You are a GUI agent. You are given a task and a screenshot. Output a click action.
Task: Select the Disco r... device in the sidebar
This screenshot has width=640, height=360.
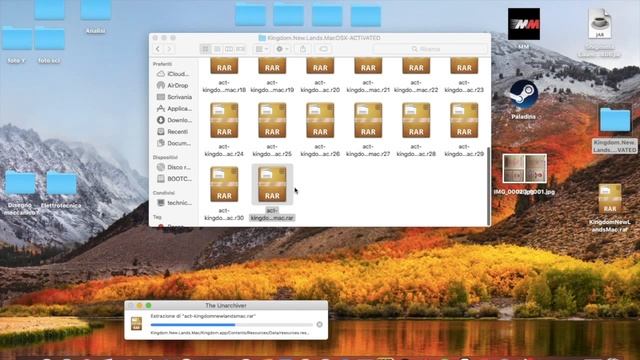pos(174,167)
